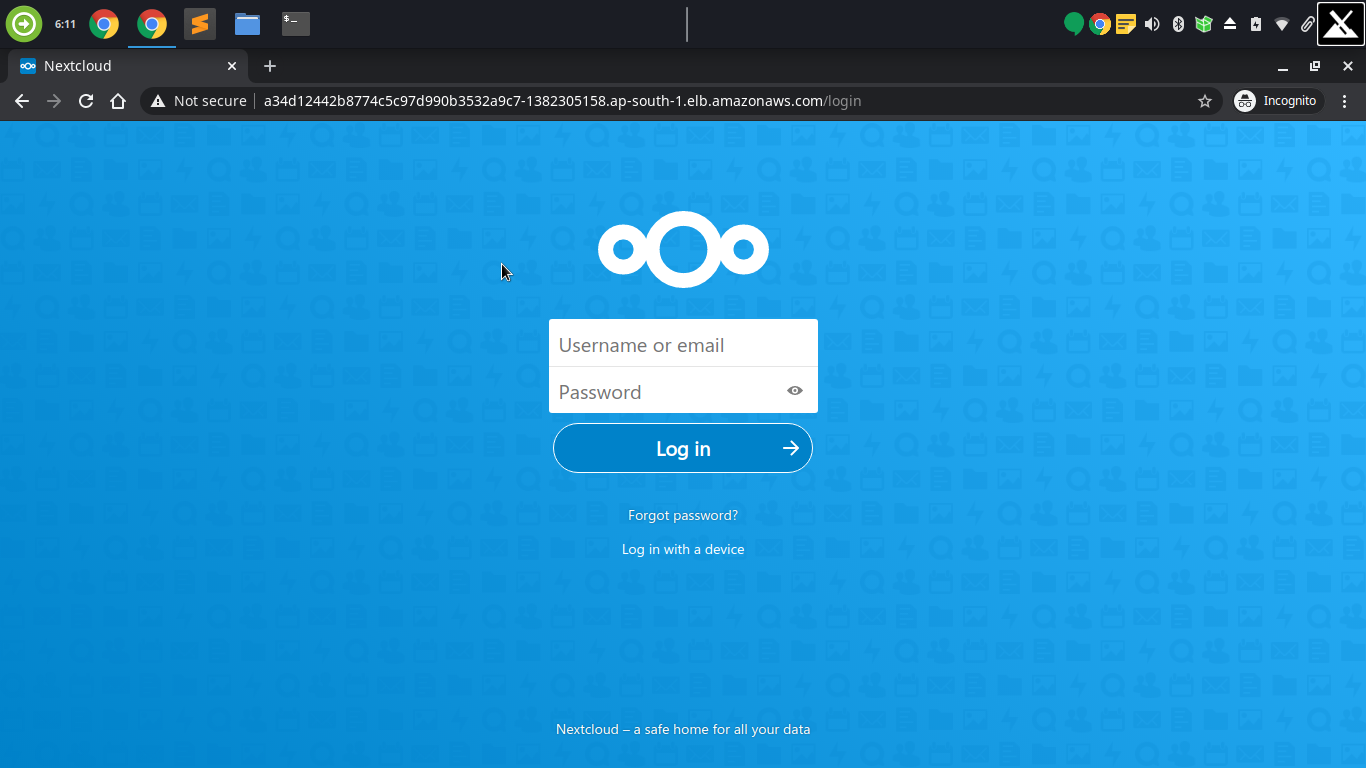Open the green start menu launcher

click(24, 24)
